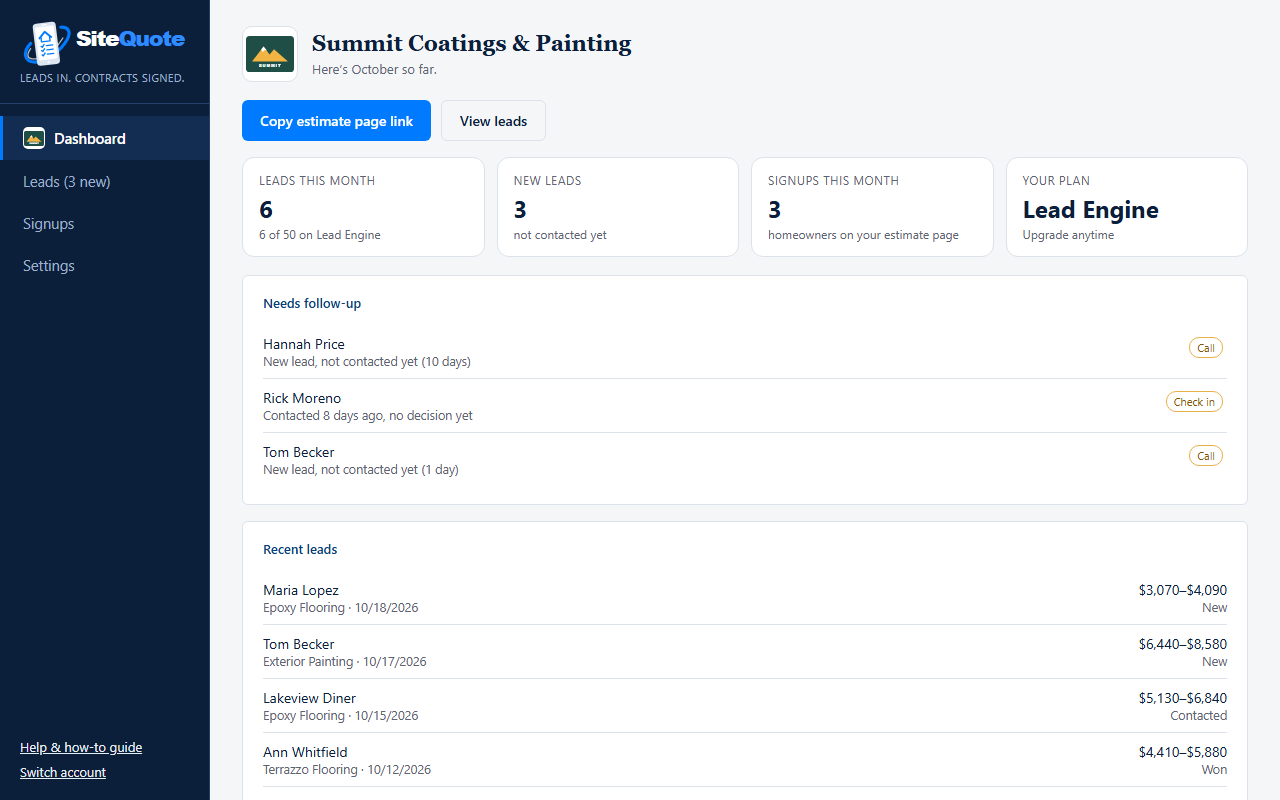Open Settings from sidebar
Screen dimensions: 1280x800
tap(49, 266)
